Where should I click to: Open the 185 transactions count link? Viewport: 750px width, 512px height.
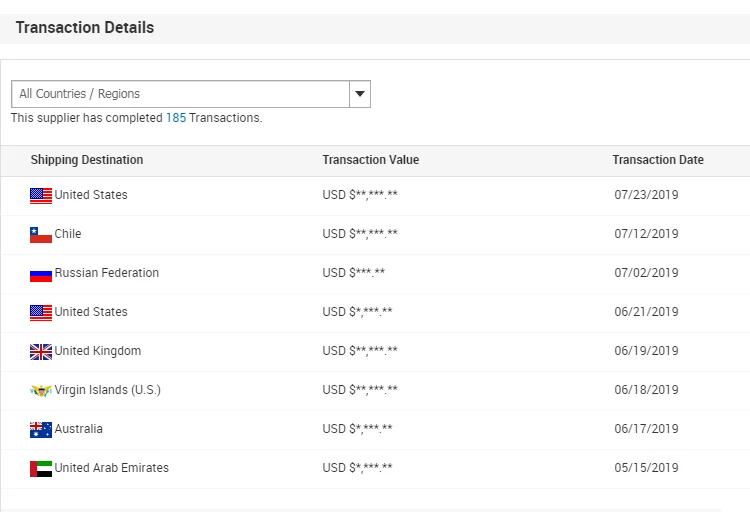click(176, 118)
